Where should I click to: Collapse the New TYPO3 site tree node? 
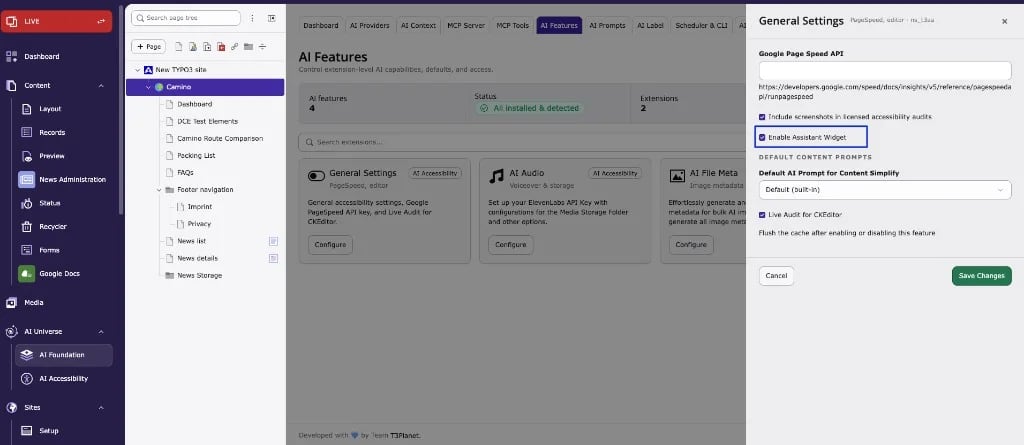tap(137, 70)
